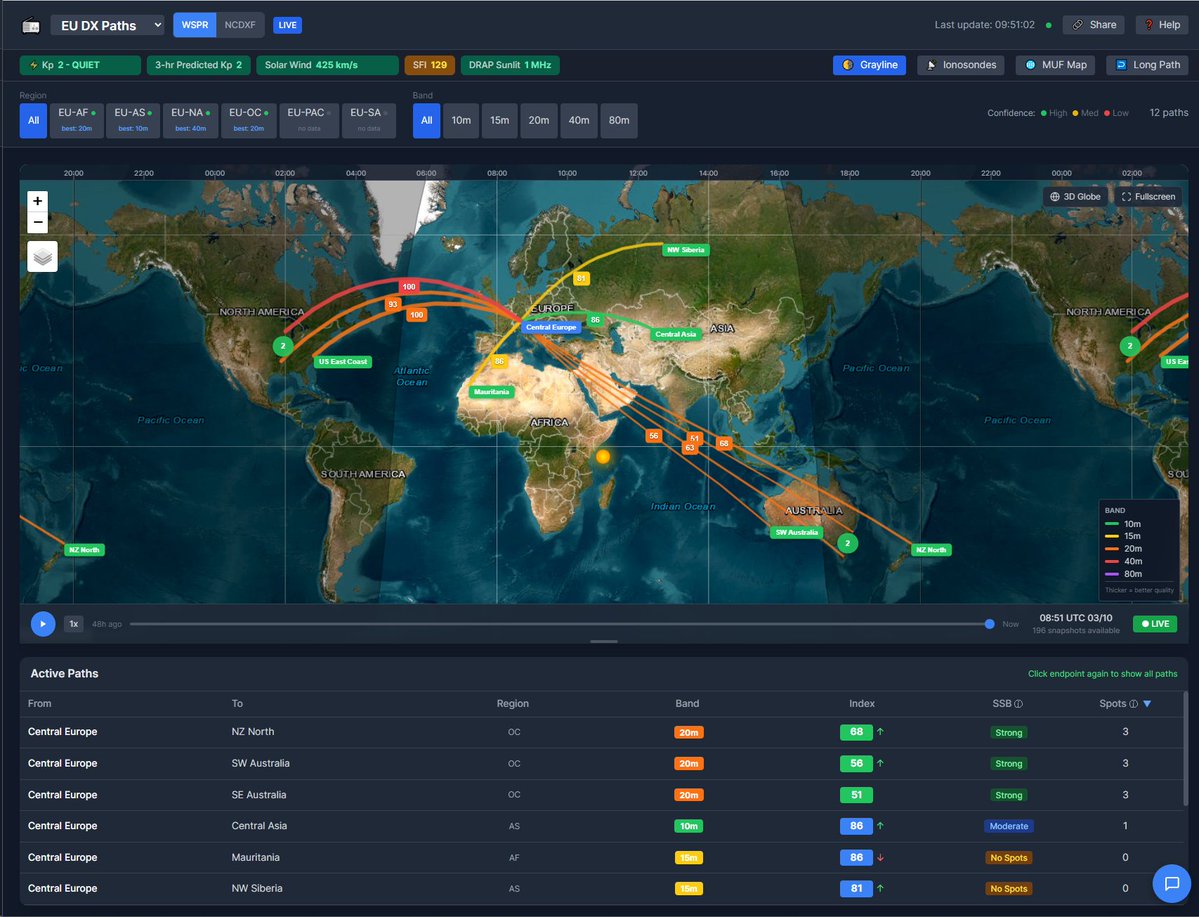Select the SE Australia path row
Viewport: 1199px width, 917px height.
point(602,795)
